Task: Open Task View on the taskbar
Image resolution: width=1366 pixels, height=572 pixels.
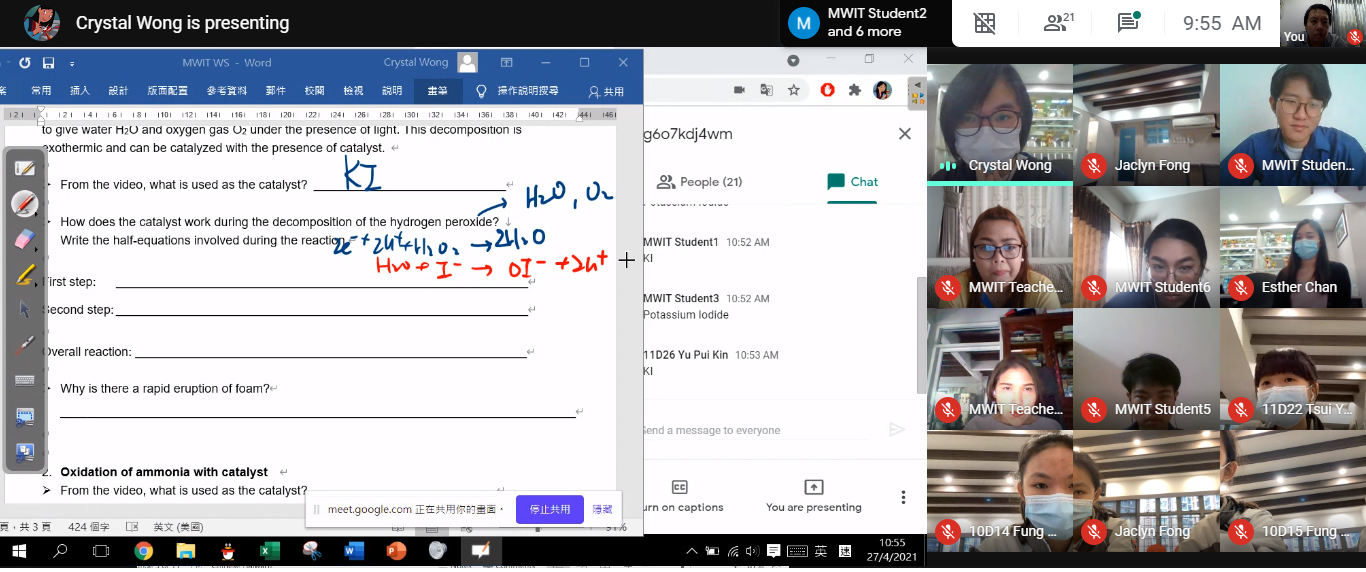Action: (101, 551)
